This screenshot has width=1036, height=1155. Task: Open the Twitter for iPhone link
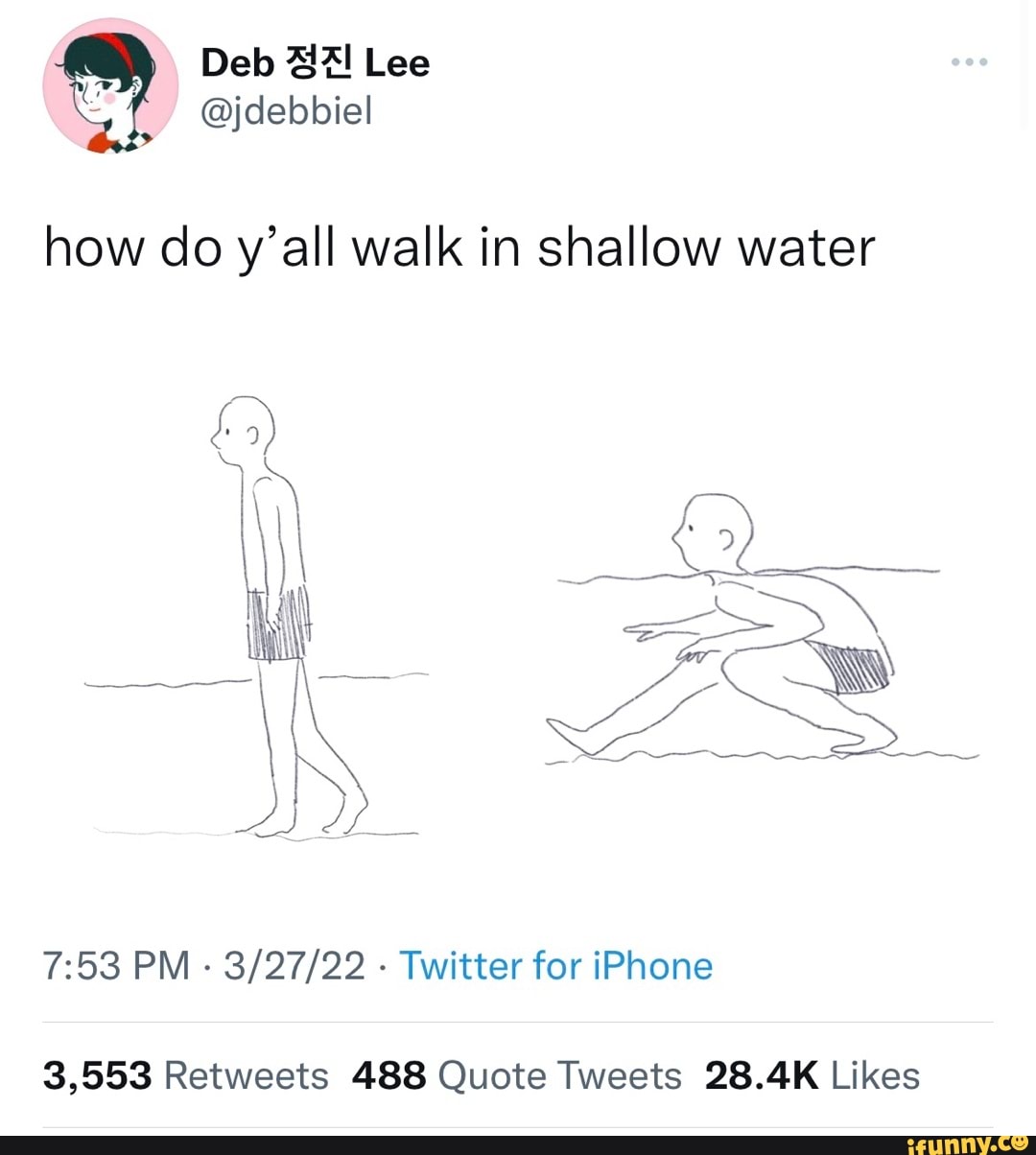coord(554,966)
